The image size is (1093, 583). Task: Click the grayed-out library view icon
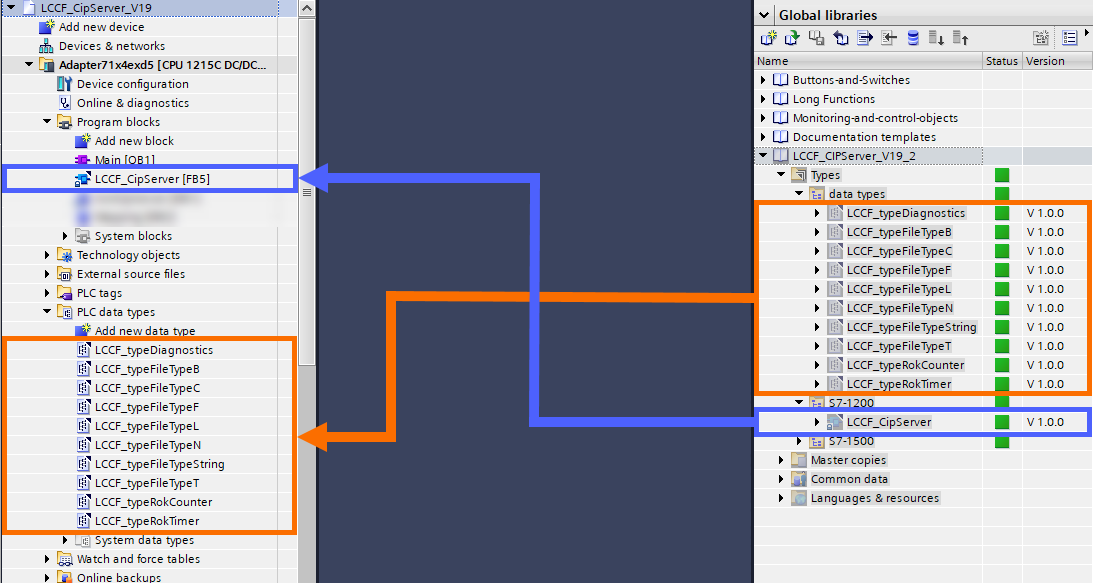1041,38
